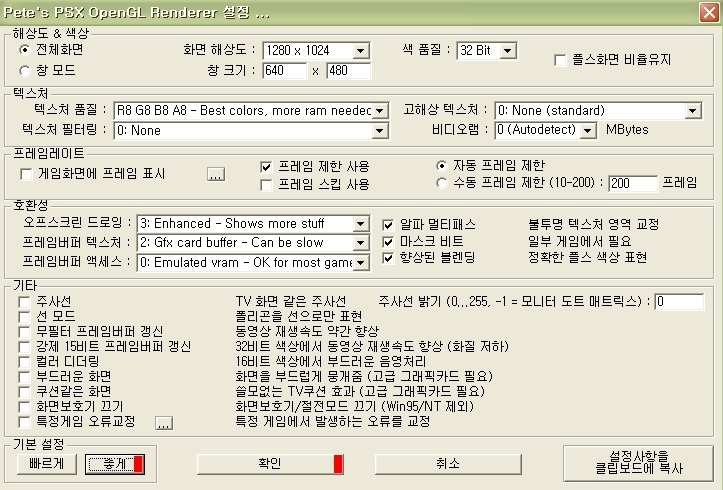This screenshot has width=723, height=490.
Task: Click the window height field showing 480
Action: click(349, 71)
